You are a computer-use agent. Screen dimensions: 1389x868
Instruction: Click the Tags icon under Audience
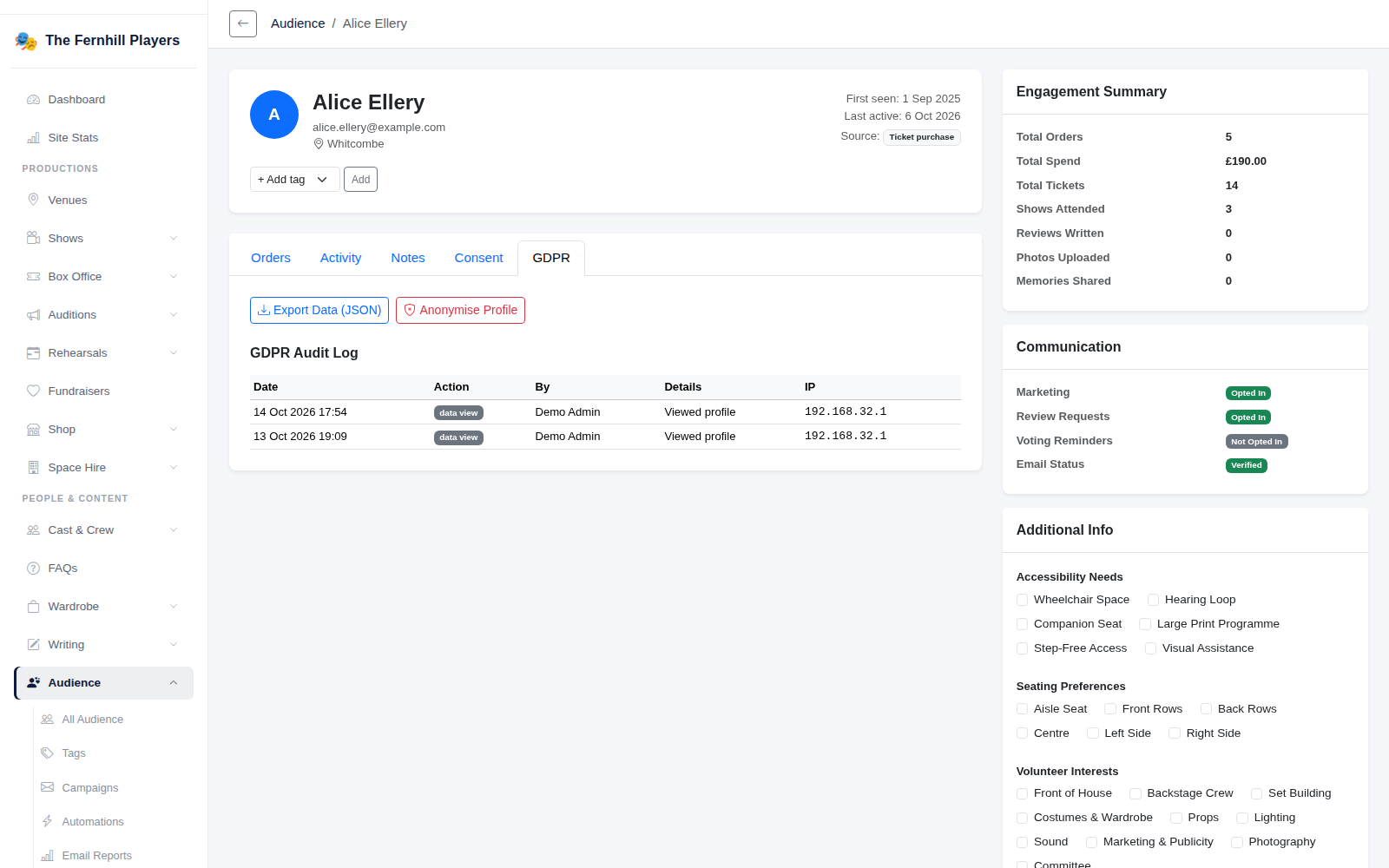[x=47, y=753]
